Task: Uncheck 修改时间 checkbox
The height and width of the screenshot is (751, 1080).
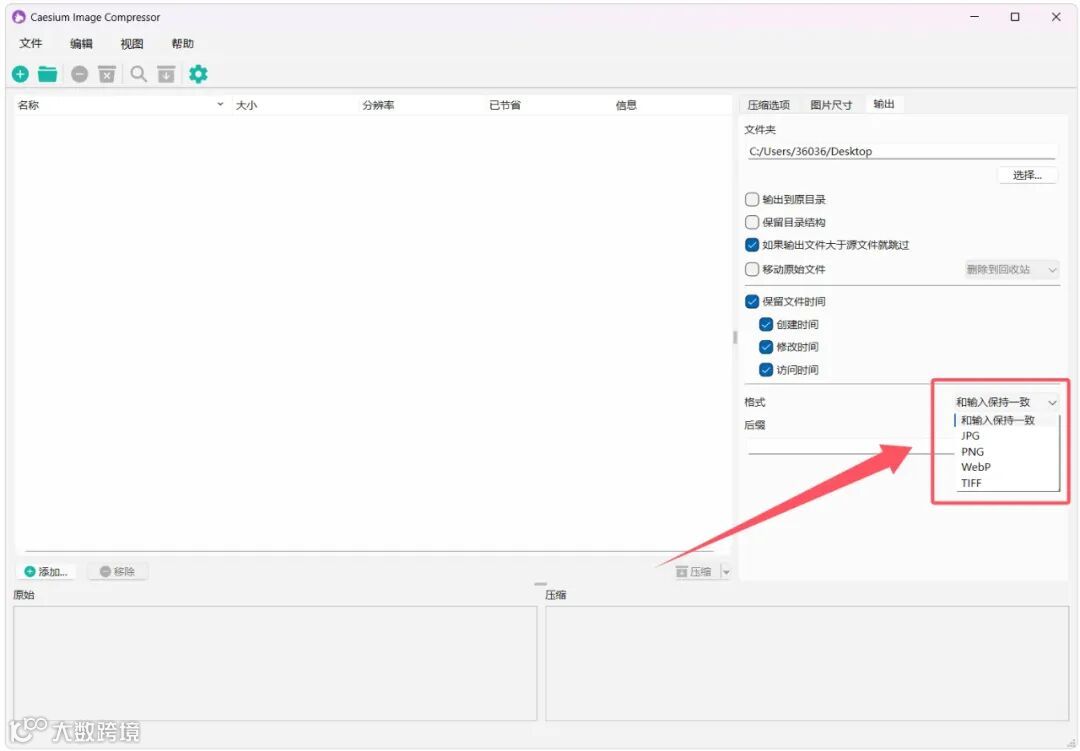Action: pyautogui.click(x=766, y=347)
